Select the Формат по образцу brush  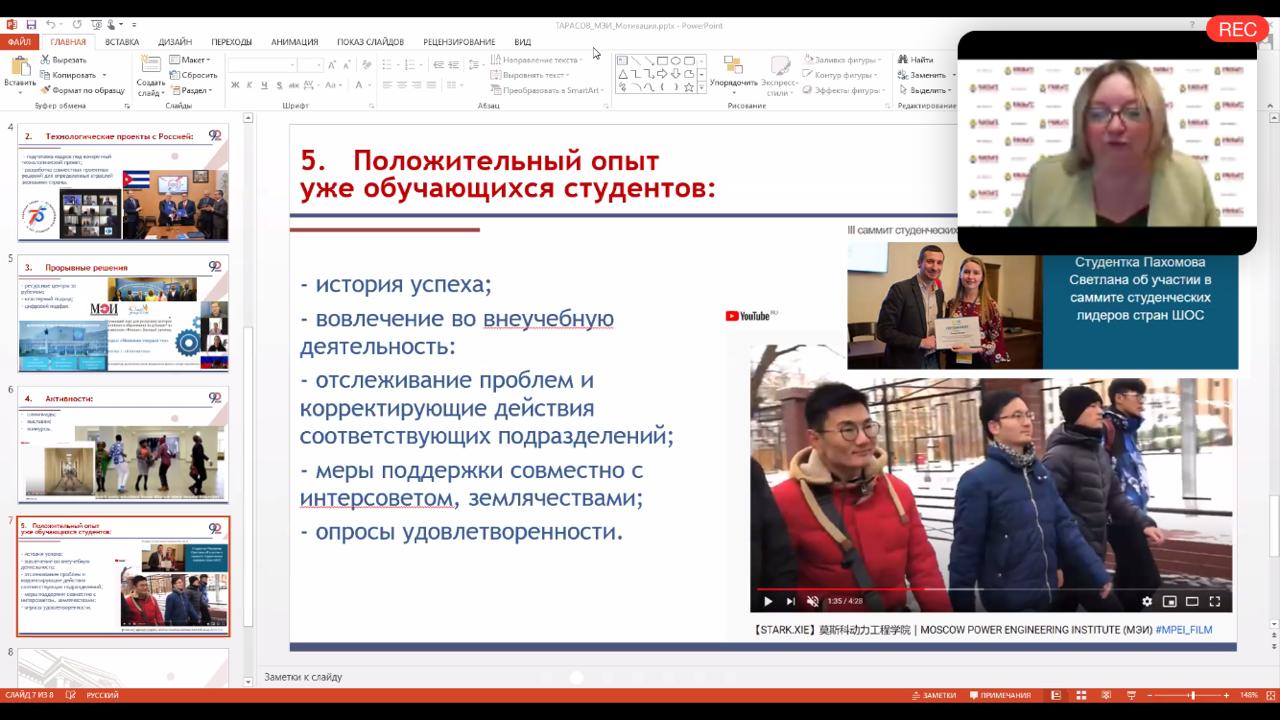tap(46, 90)
